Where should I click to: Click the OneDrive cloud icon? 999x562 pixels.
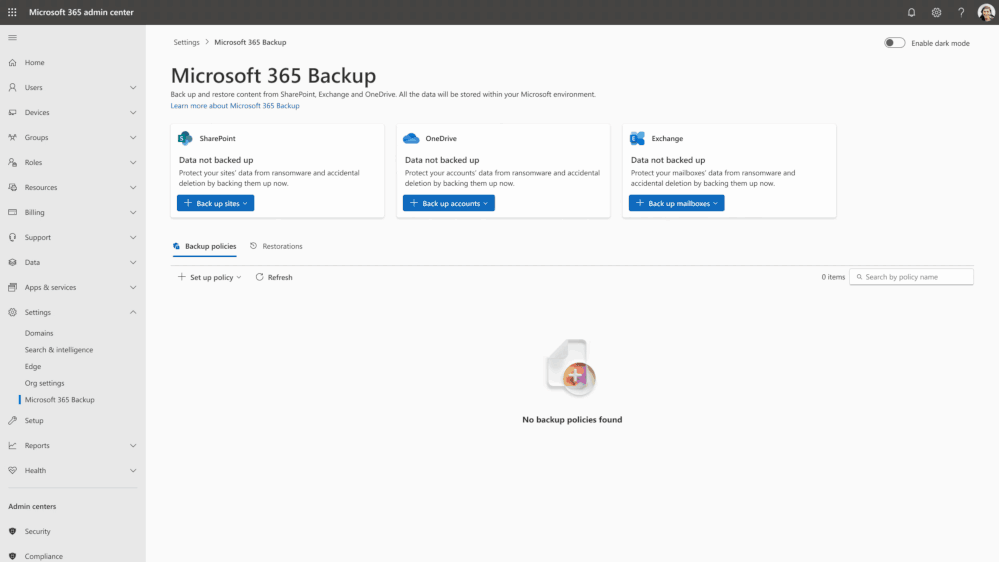pyautogui.click(x=410, y=138)
